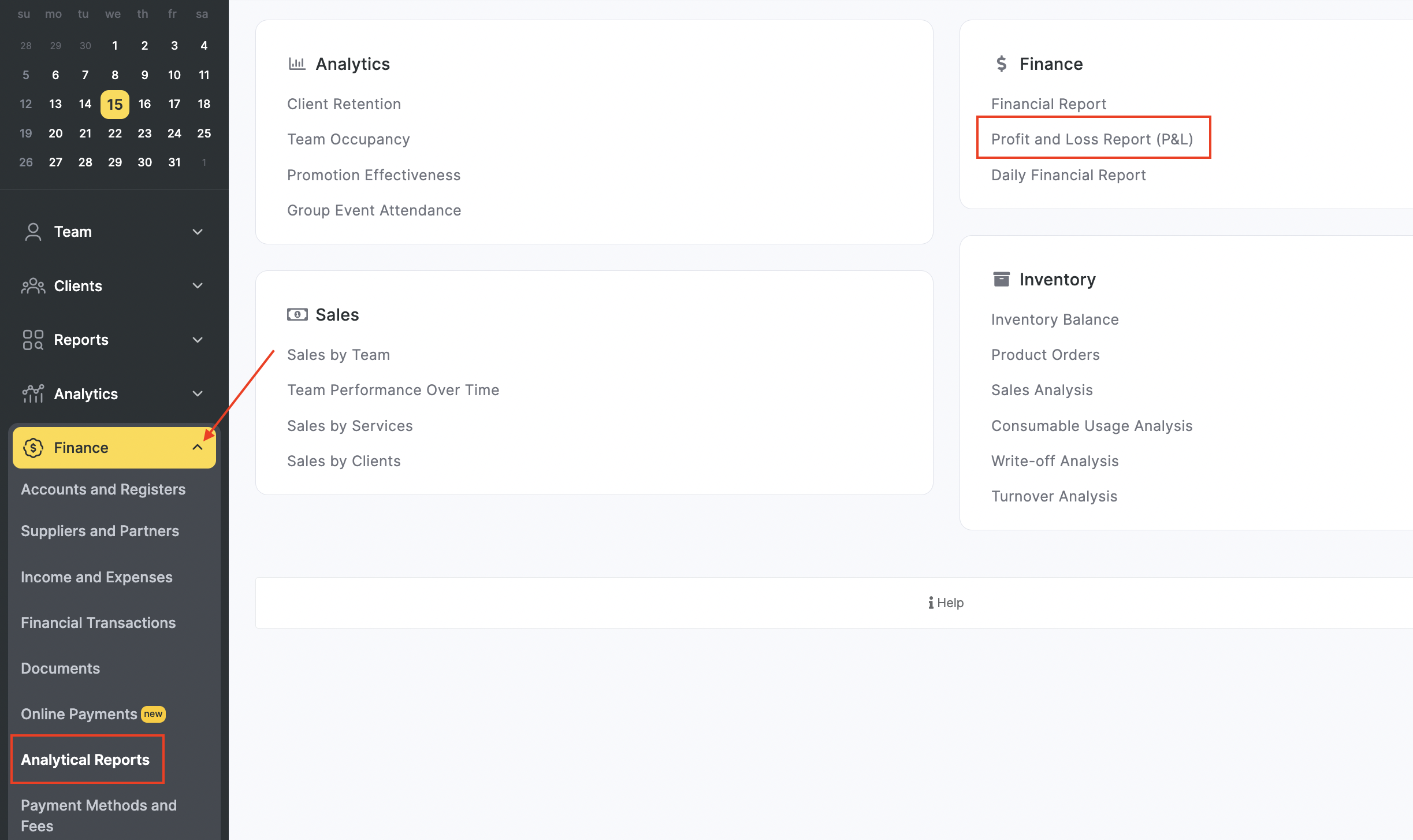Click the Help link
Viewport: 1413px width, 840px height.
946,603
